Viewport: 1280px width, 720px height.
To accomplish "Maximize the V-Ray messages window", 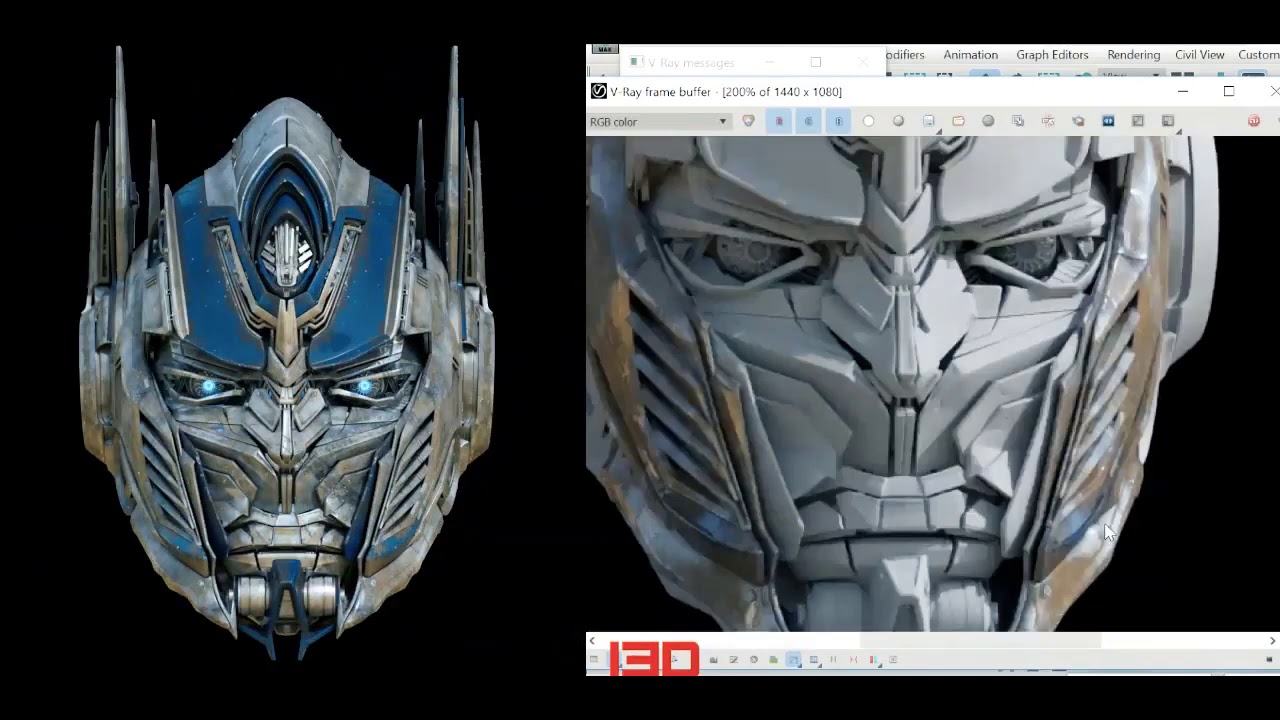I will (816, 62).
